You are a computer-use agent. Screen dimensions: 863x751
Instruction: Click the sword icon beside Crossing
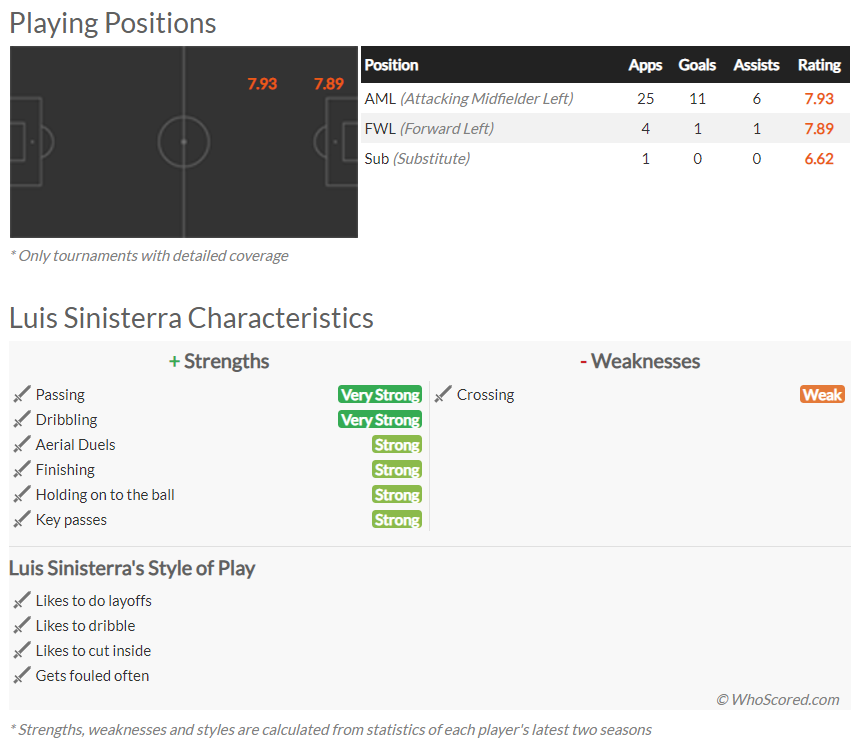[x=443, y=394]
